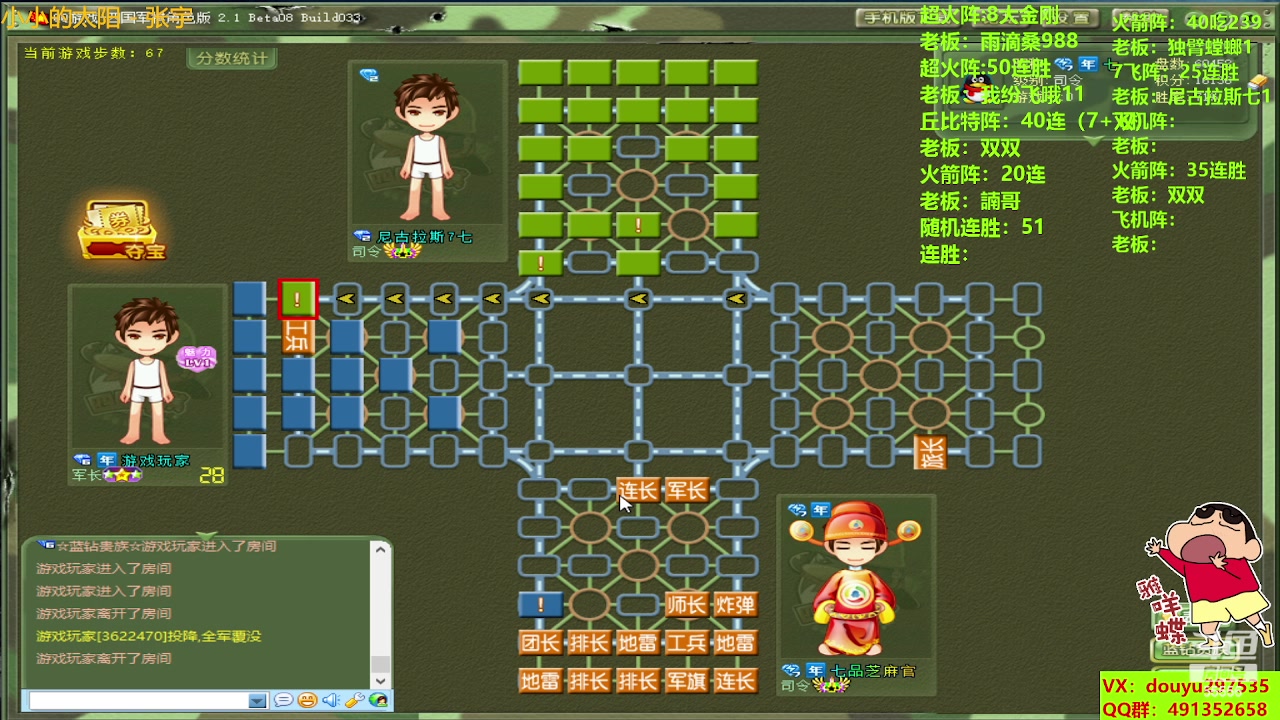The height and width of the screenshot is (720, 1280).
Task: Select the rotated orange 工兵 piece near blue pieces
Action: [298, 336]
